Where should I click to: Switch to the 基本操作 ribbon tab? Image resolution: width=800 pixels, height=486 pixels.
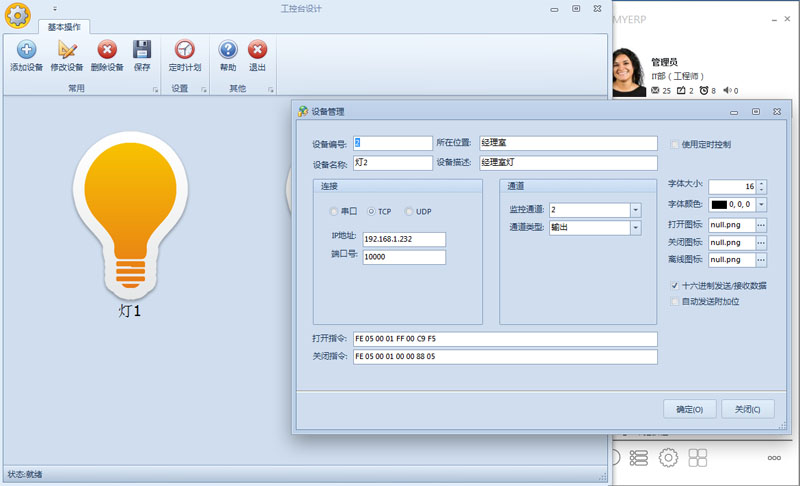coord(64,27)
